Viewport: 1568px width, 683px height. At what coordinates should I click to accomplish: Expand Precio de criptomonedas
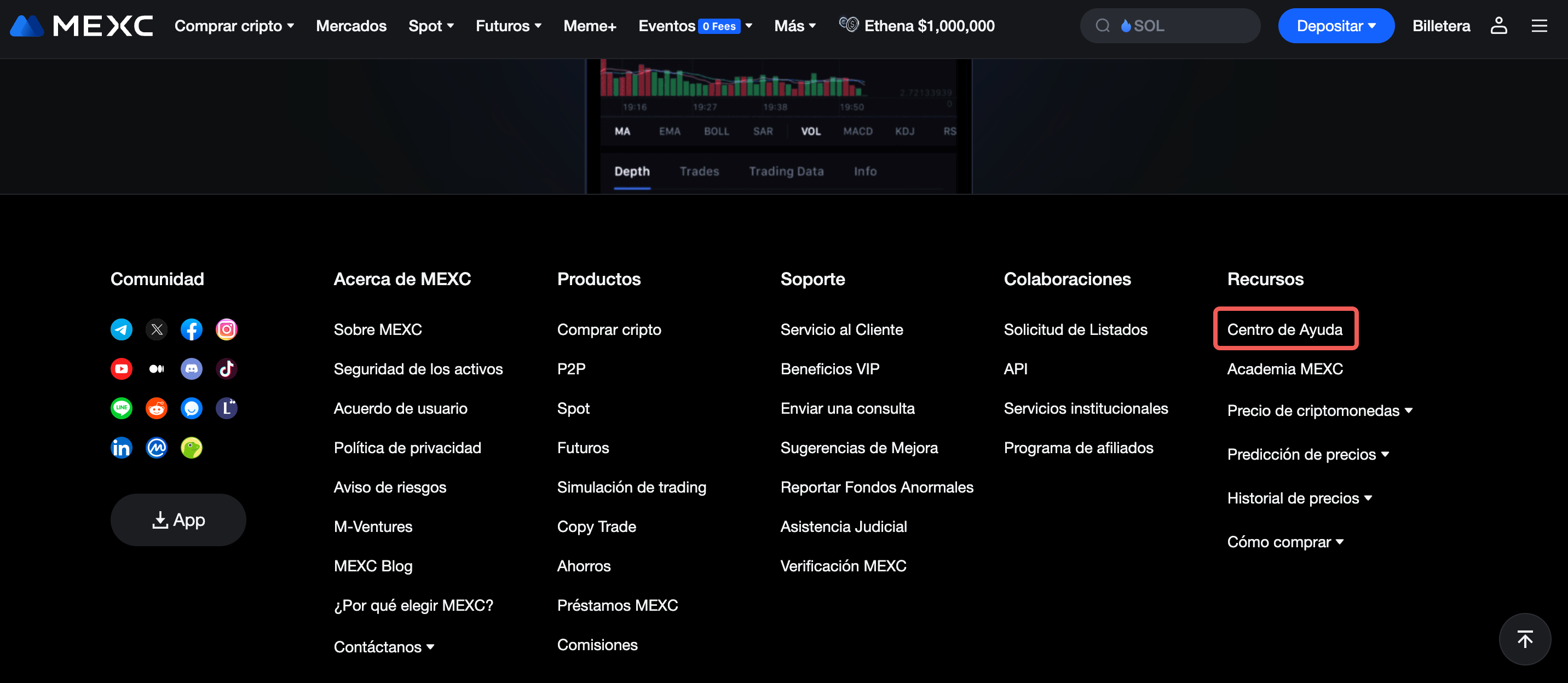click(x=1319, y=410)
